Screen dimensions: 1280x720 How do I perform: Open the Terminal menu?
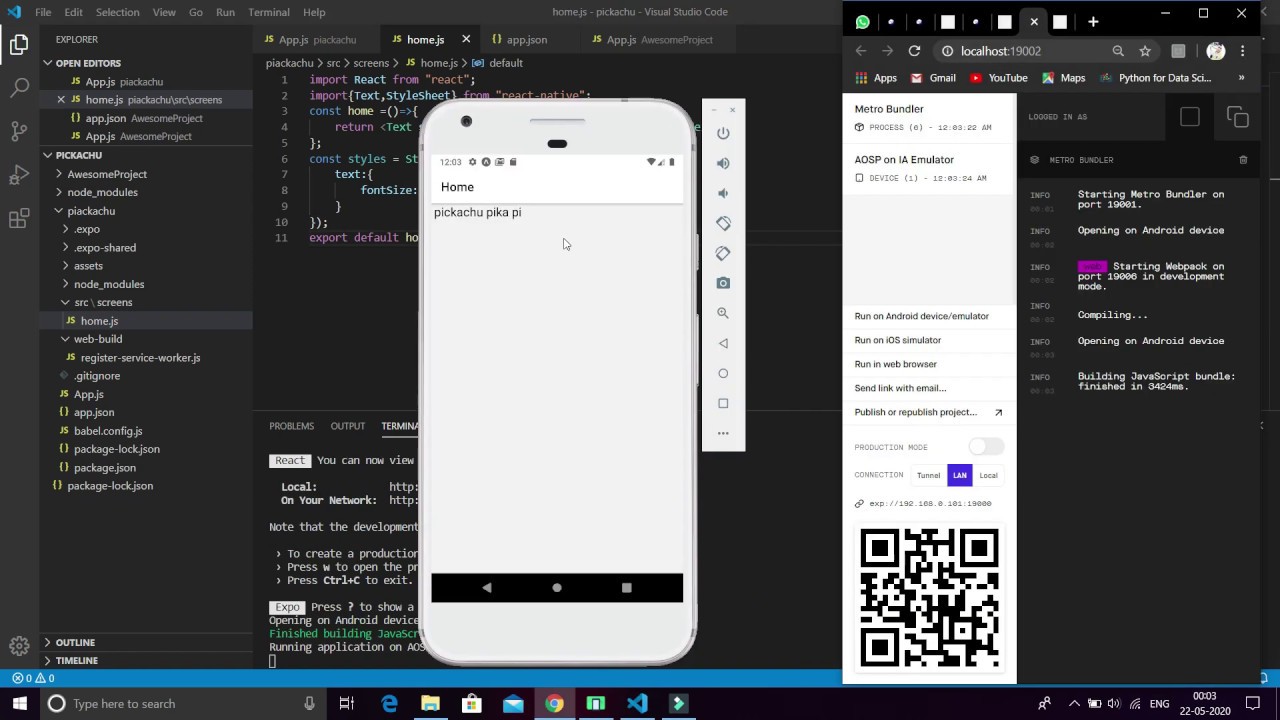pos(269,12)
